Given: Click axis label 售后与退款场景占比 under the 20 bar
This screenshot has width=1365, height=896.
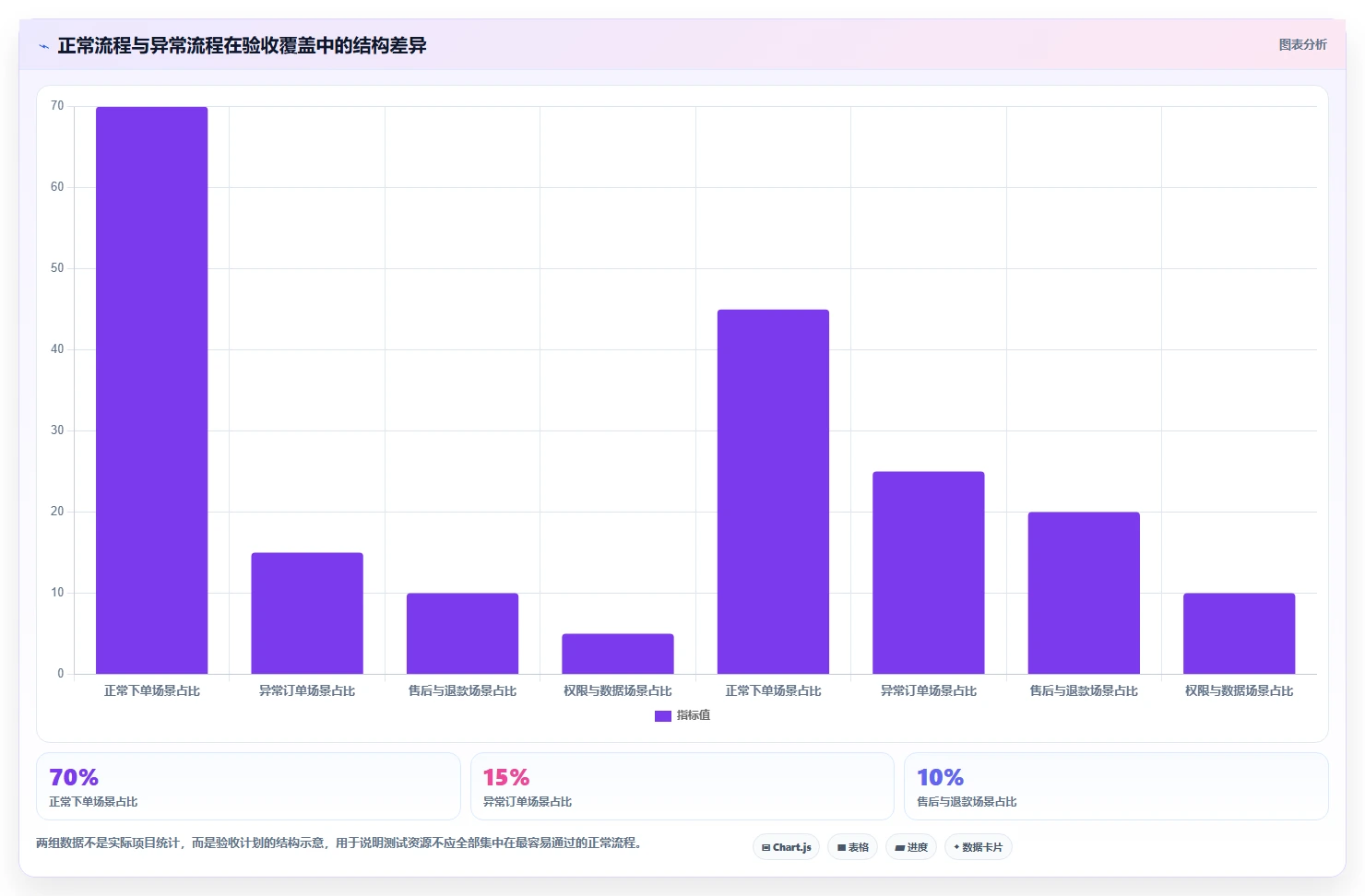Looking at the screenshot, I should pos(1084,690).
